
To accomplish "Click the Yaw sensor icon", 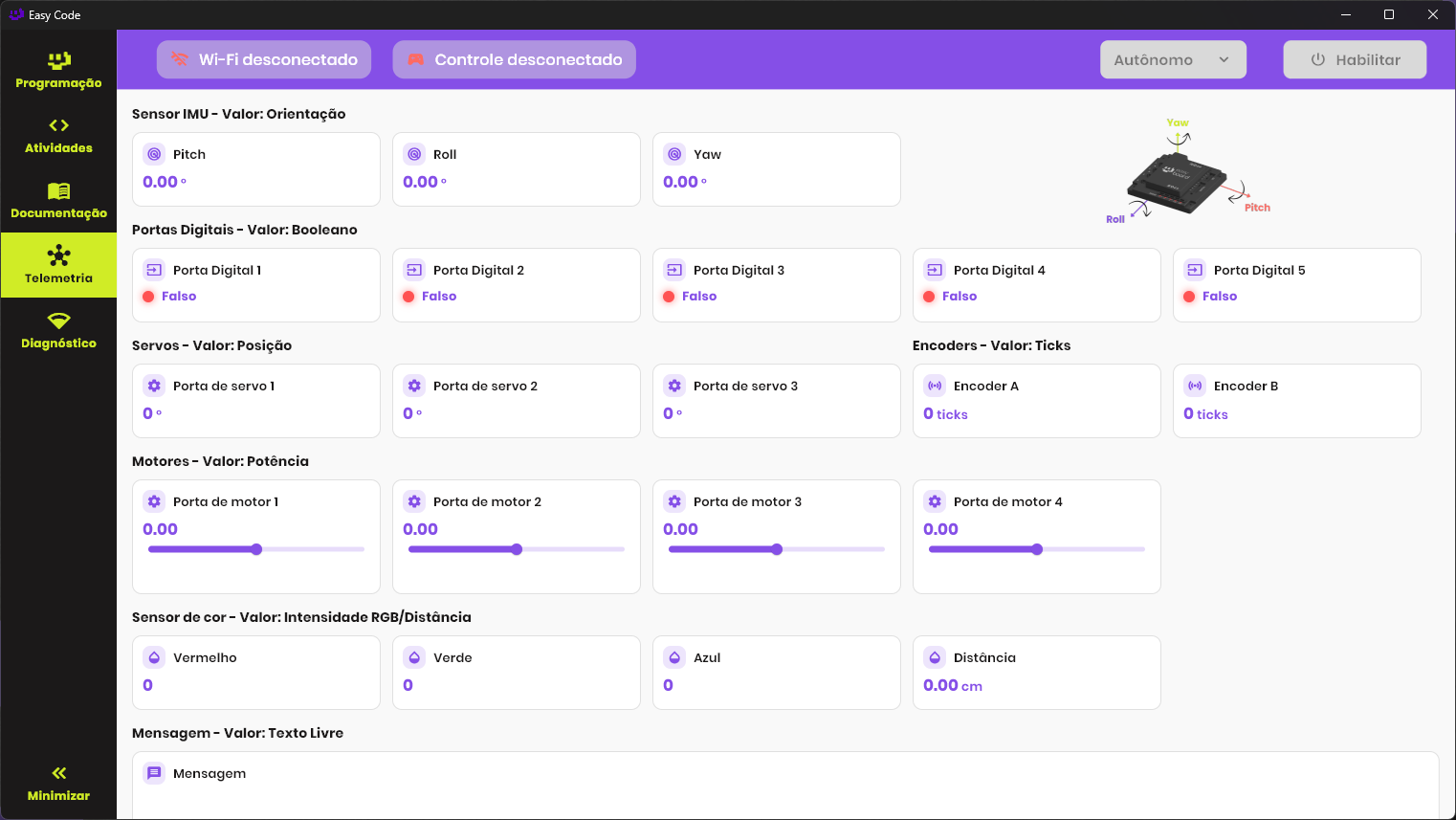I will click(x=674, y=154).
